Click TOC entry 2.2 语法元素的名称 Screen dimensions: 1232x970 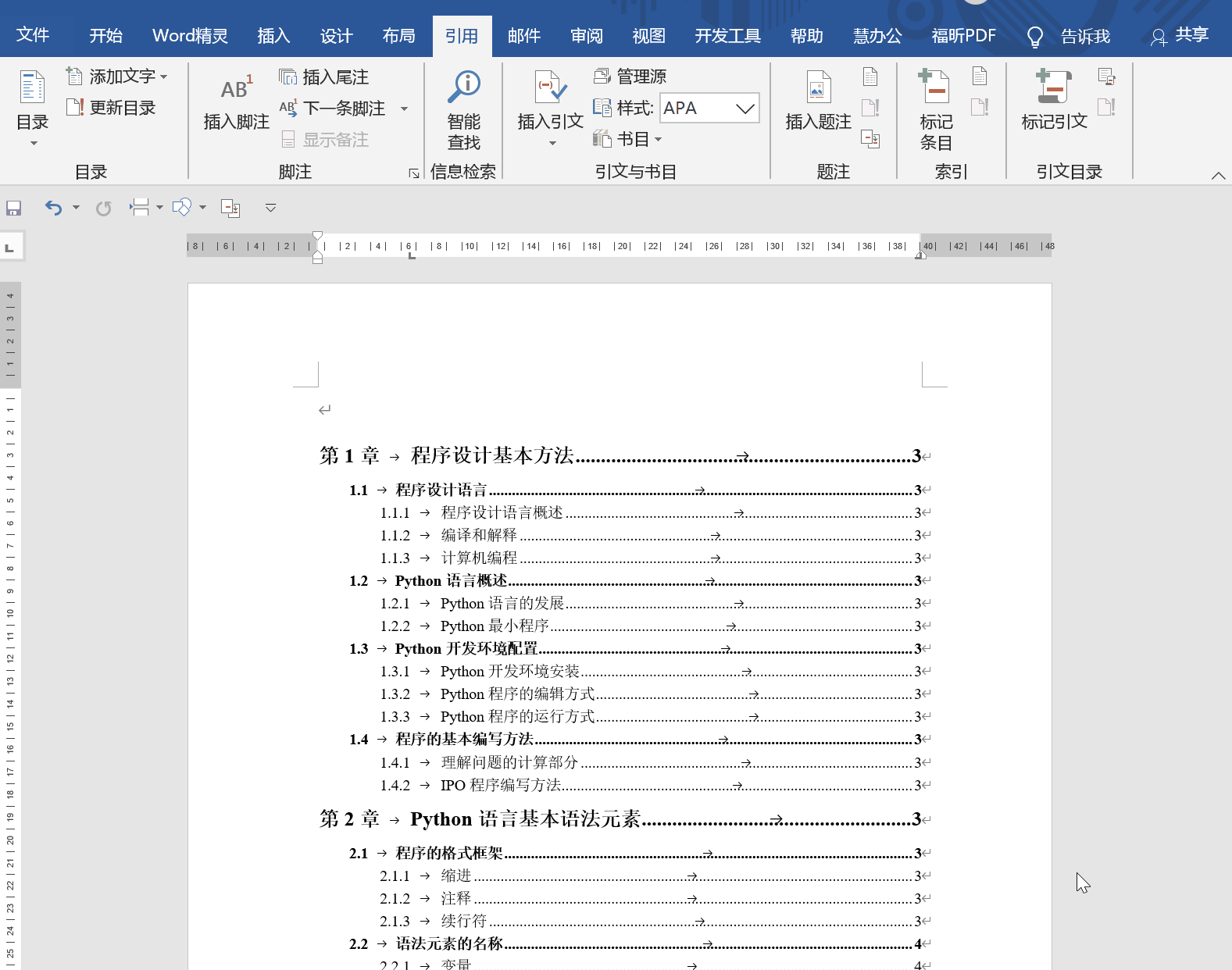[635, 944]
